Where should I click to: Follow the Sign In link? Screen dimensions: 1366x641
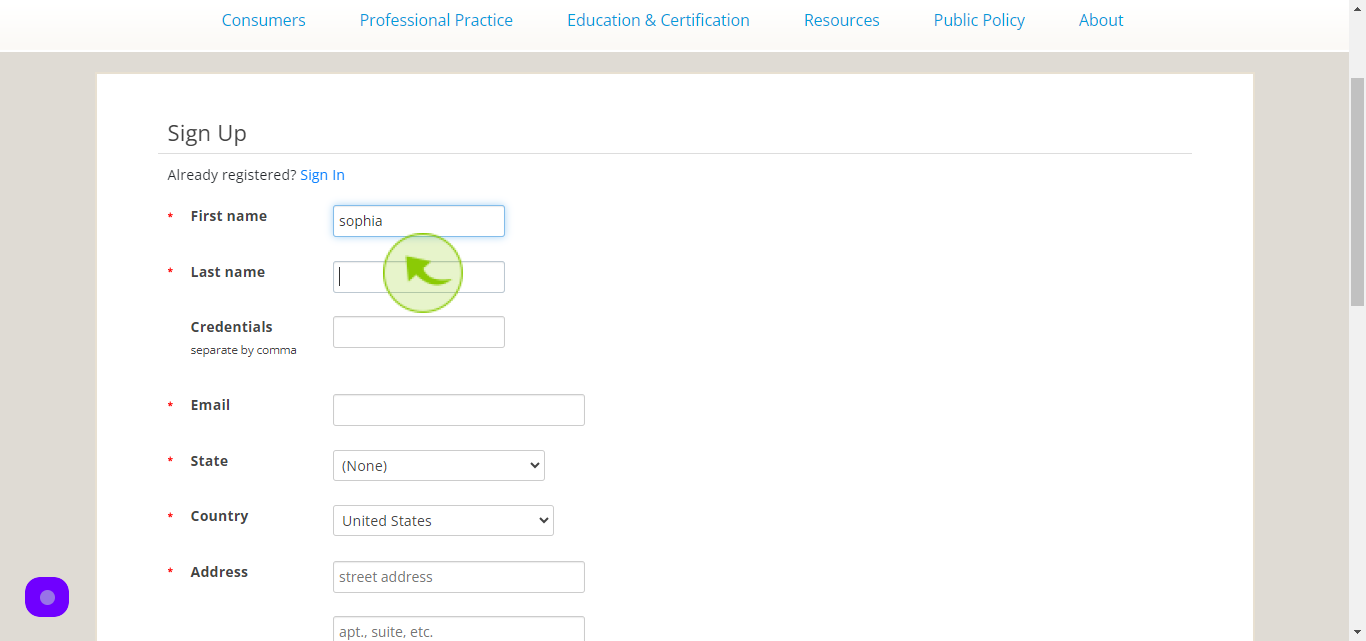pos(322,175)
